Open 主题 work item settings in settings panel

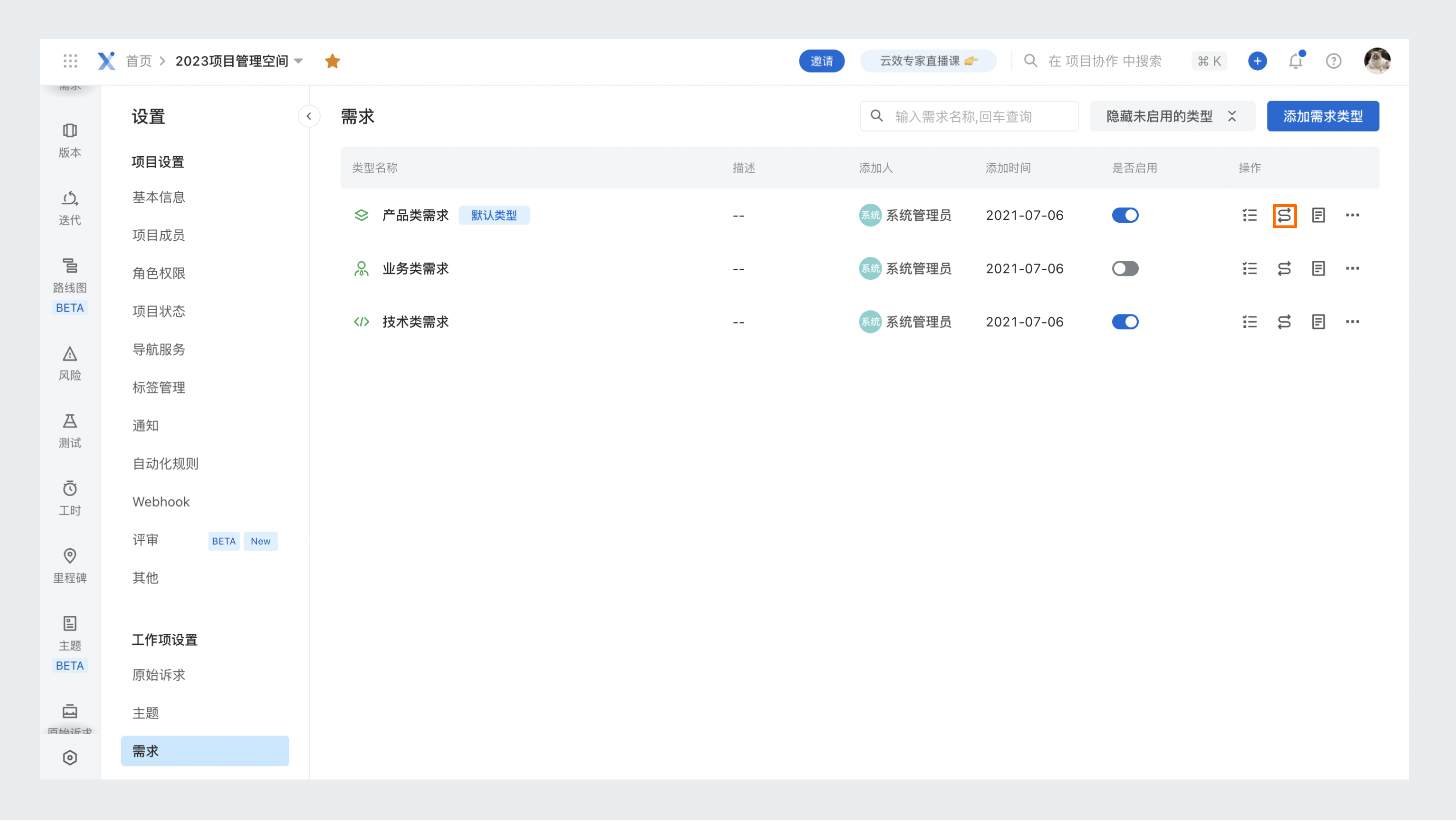point(145,713)
